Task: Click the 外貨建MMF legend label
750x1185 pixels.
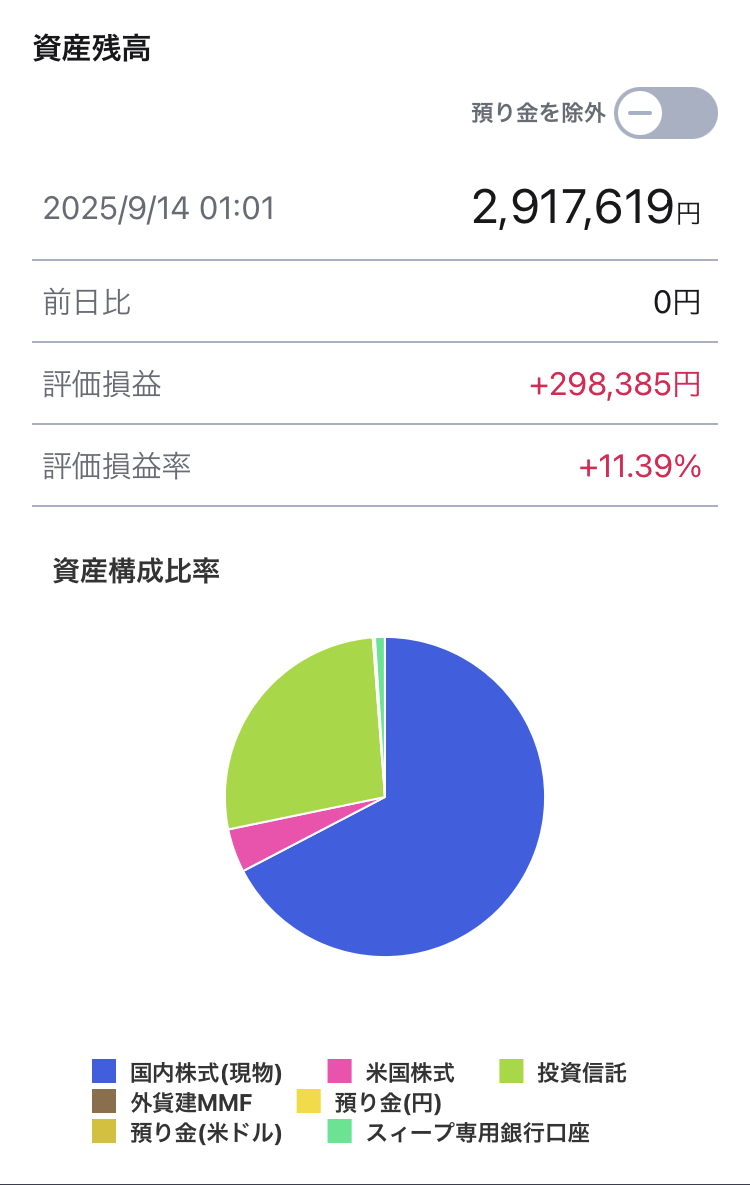Action: [x=191, y=1102]
